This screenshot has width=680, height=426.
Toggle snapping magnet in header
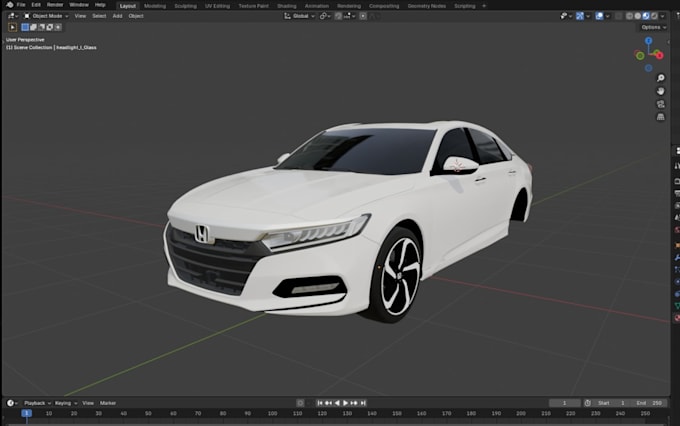tap(338, 16)
